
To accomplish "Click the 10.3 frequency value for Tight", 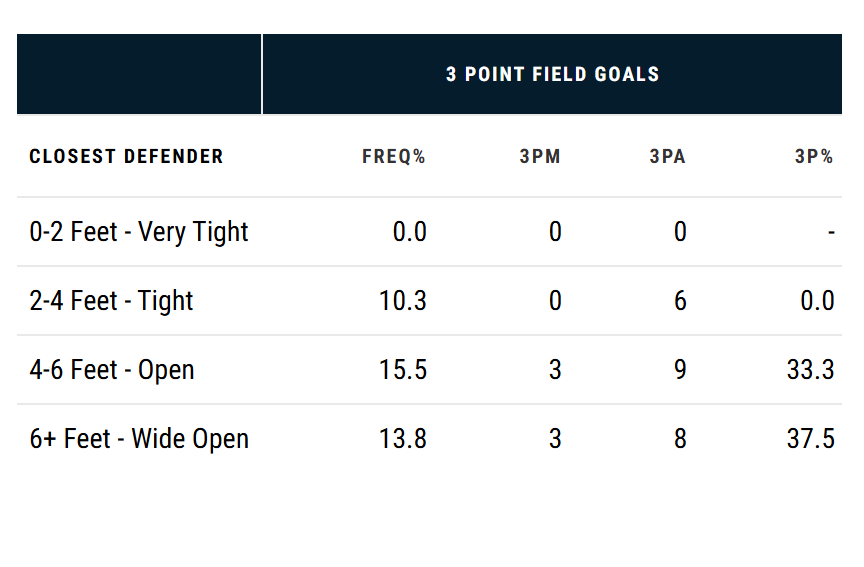I will tap(403, 301).
